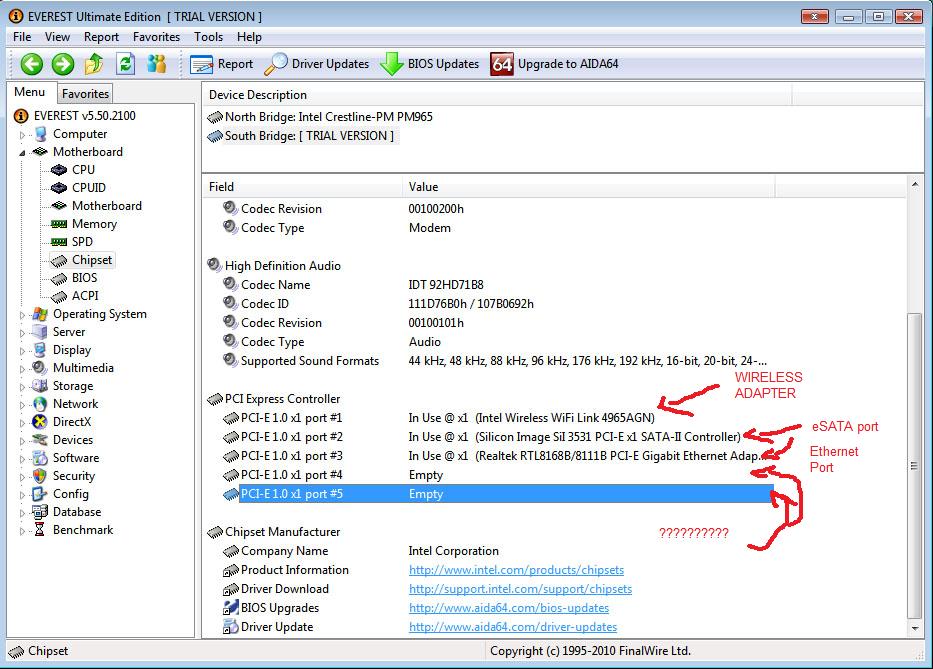The width and height of the screenshot is (933, 669).
Task: Switch to the Menu tab
Action: (x=30, y=92)
